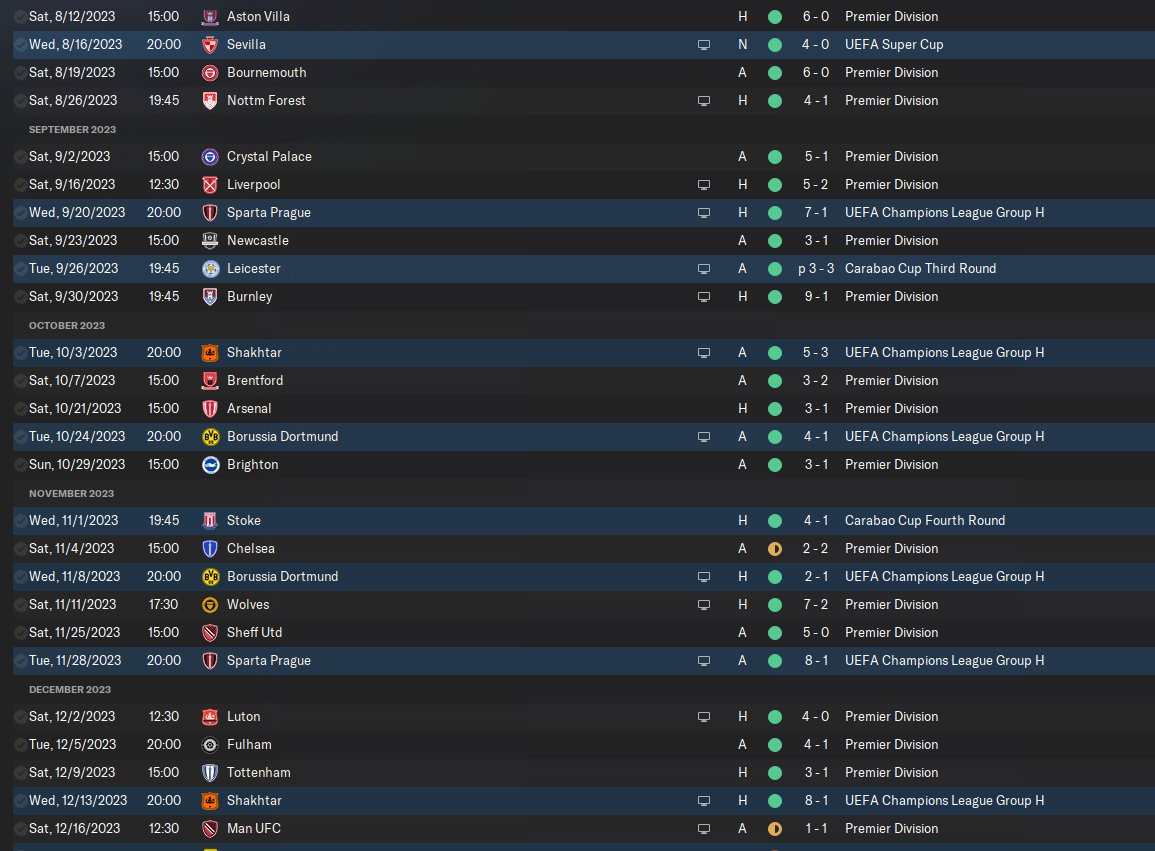
Task: Open the UEFA Super Cup competition link
Action: (894, 45)
